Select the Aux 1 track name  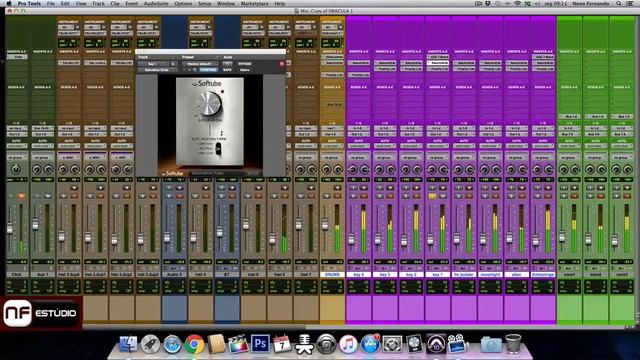pos(43,275)
